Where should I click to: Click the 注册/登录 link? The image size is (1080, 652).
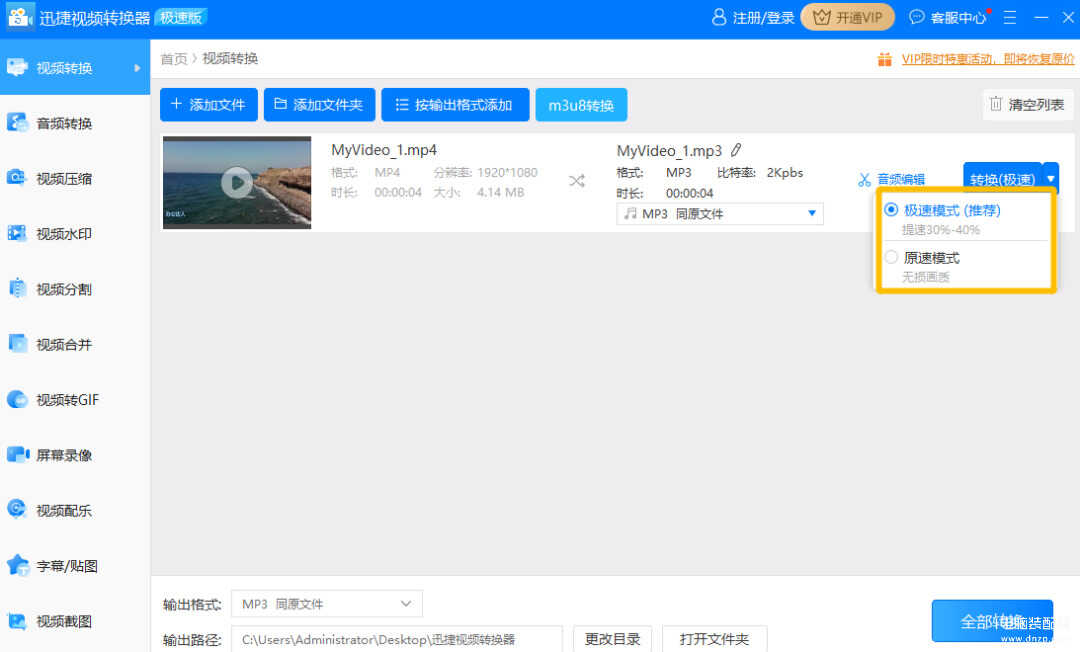(763, 18)
